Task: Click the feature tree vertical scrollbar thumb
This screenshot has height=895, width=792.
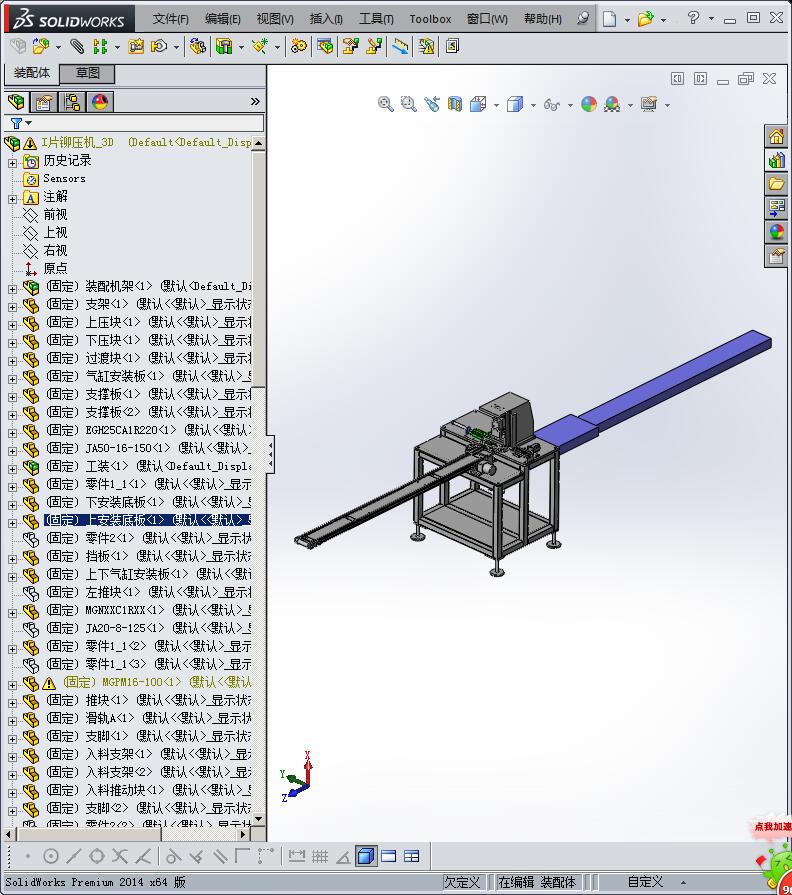Action: pos(258,268)
